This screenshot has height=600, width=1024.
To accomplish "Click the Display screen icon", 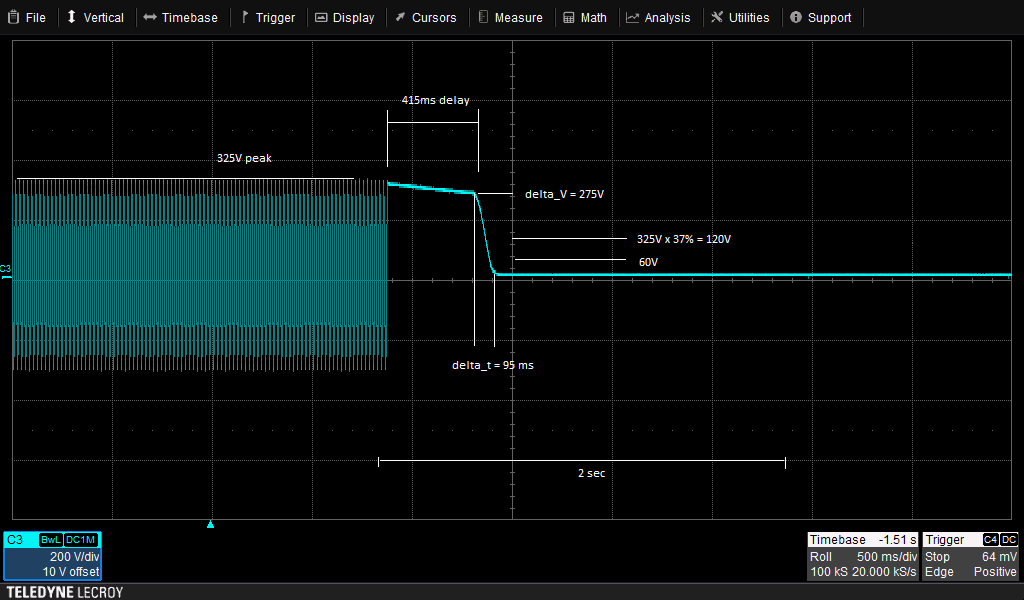I will point(320,17).
